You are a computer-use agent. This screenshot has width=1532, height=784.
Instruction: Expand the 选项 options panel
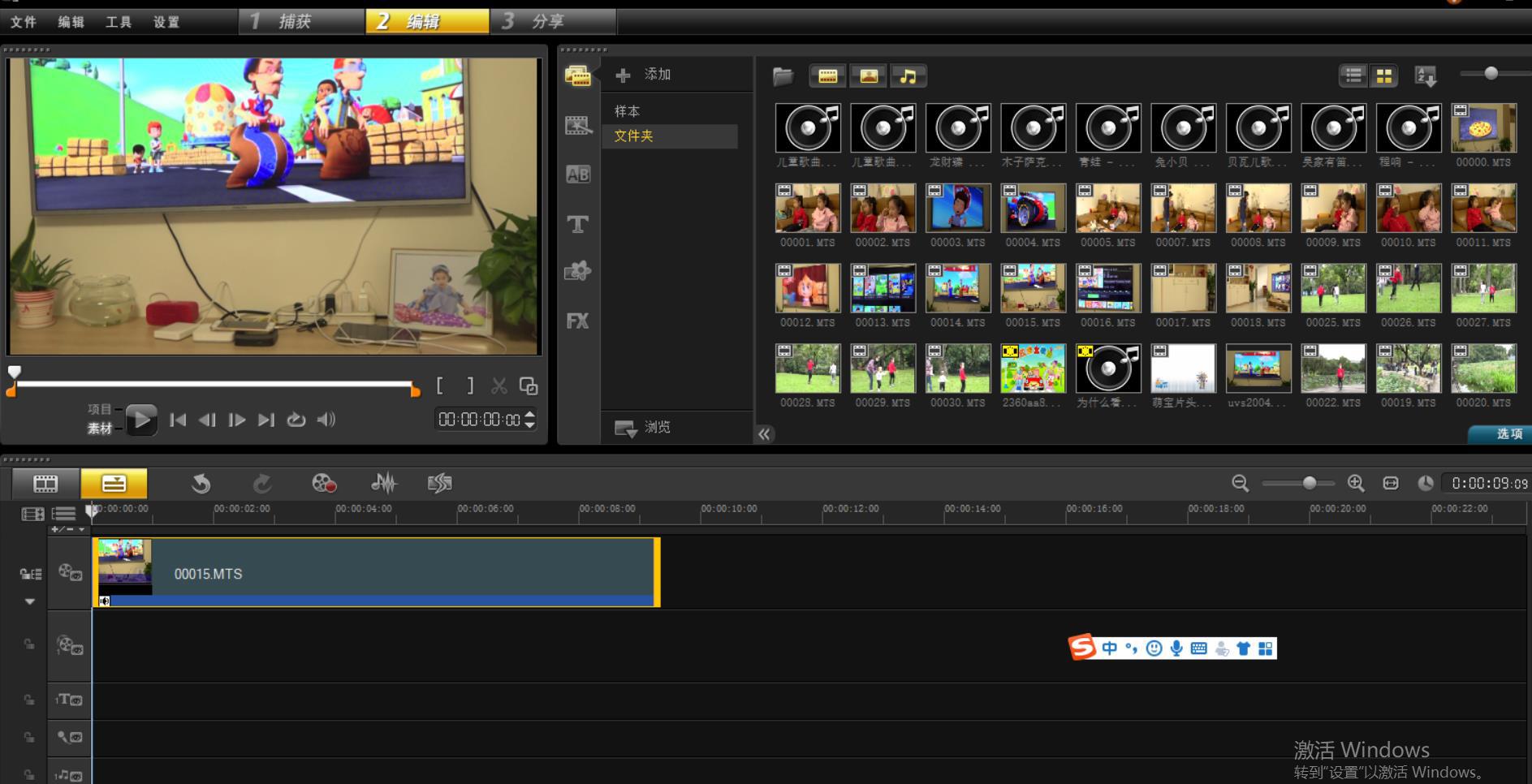(1500, 434)
